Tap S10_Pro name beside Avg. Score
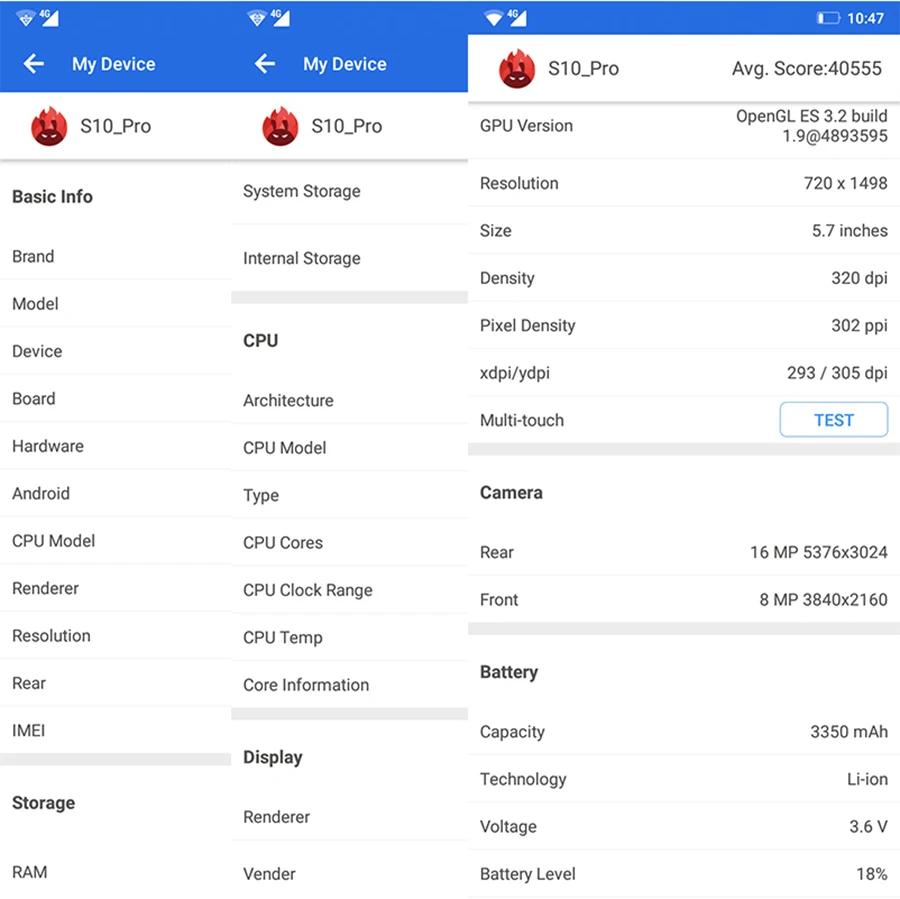This screenshot has height=899, width=900. [583, 68]
